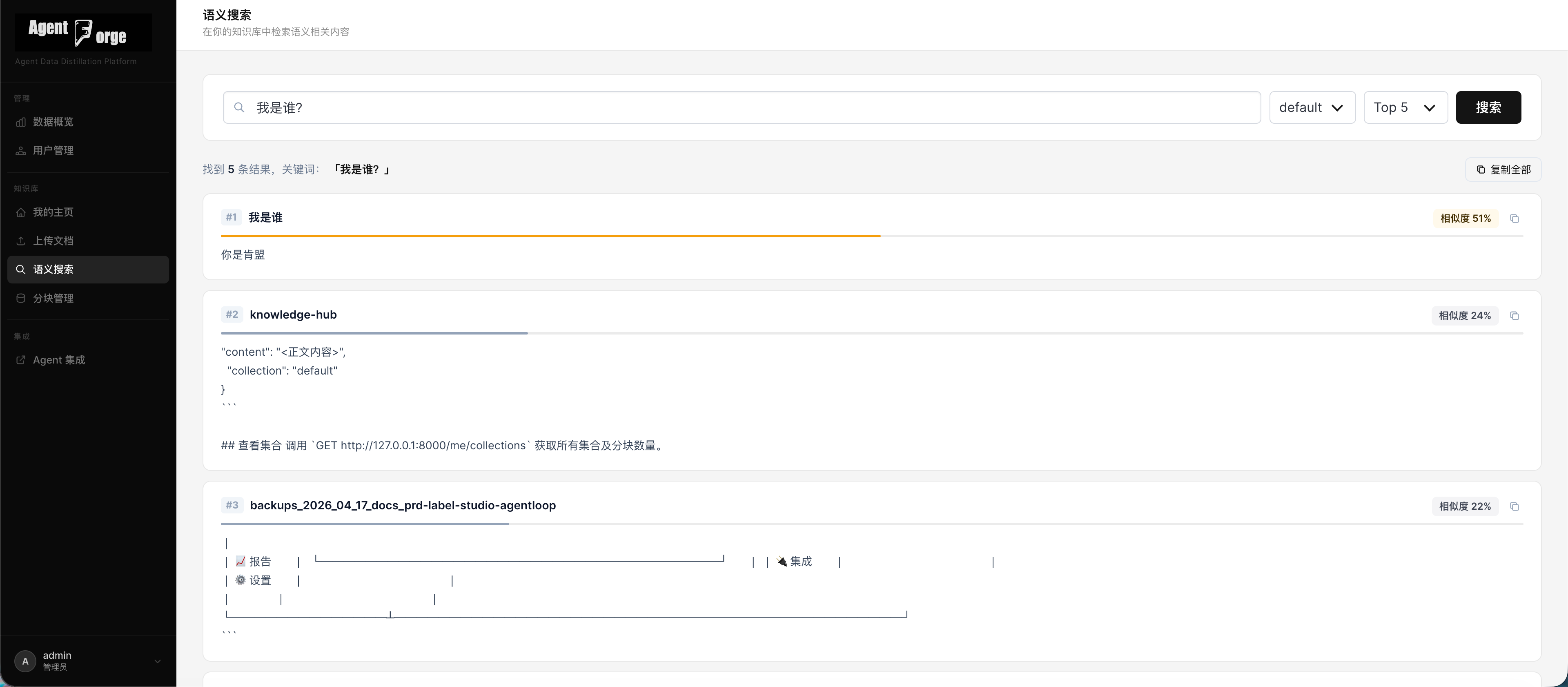1568x687 pixels.
Task: Click the result text 你是肯盟
Action: tap(243, 254)
